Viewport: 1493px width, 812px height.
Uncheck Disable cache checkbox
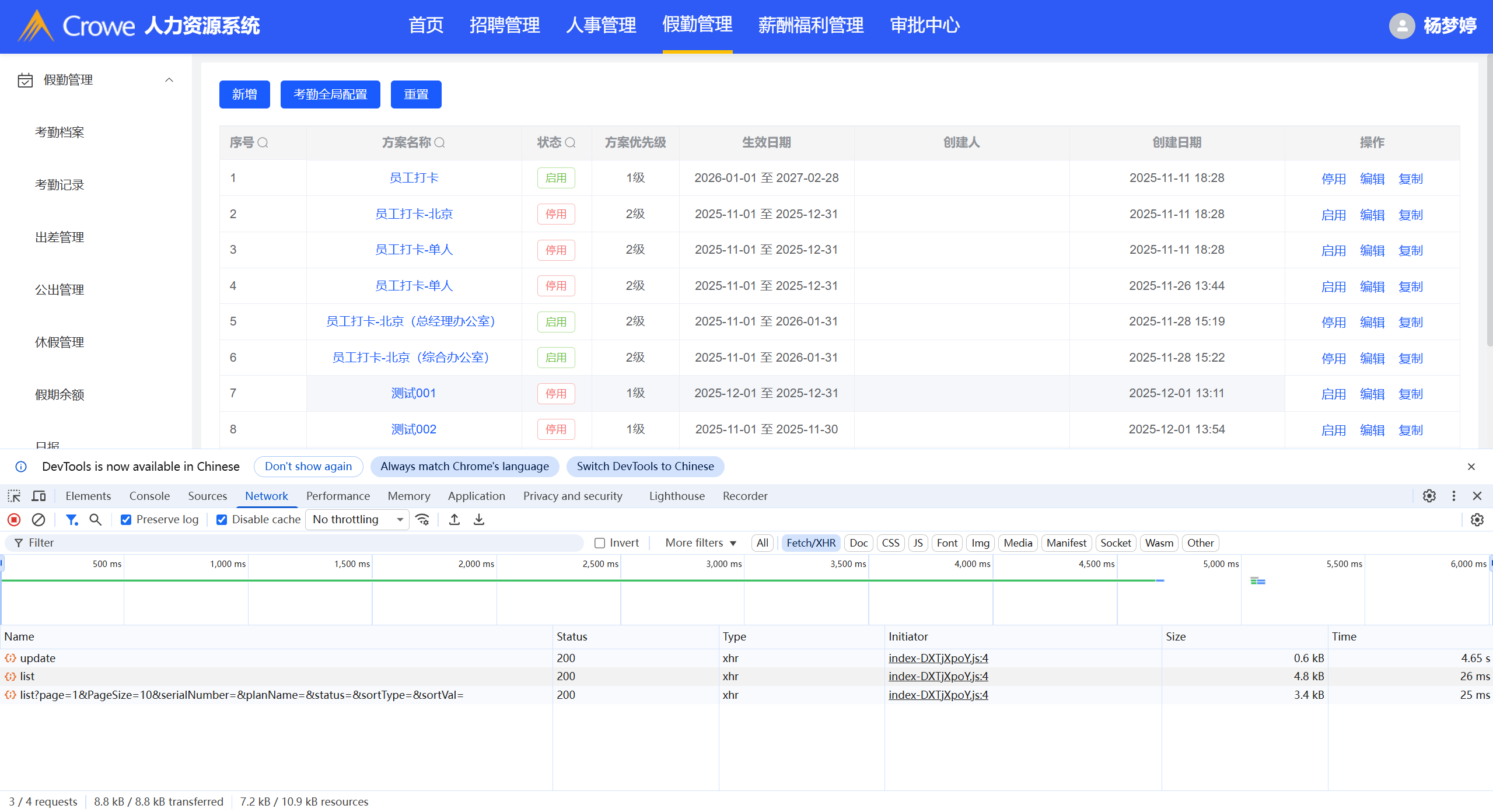point(222,519)
